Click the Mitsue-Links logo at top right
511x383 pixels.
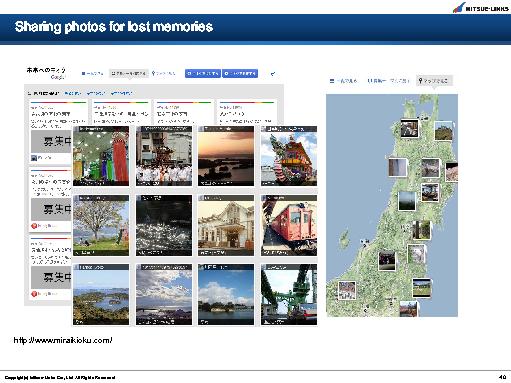click(480, 8)
